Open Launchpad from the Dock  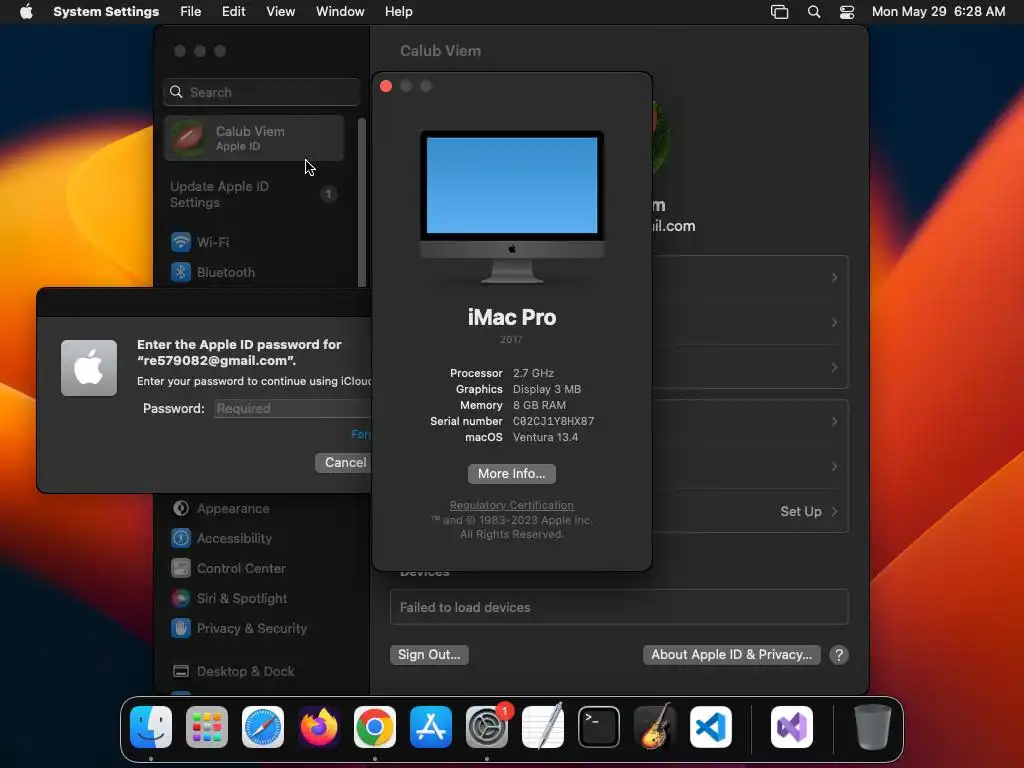click(x=207, y=727)
